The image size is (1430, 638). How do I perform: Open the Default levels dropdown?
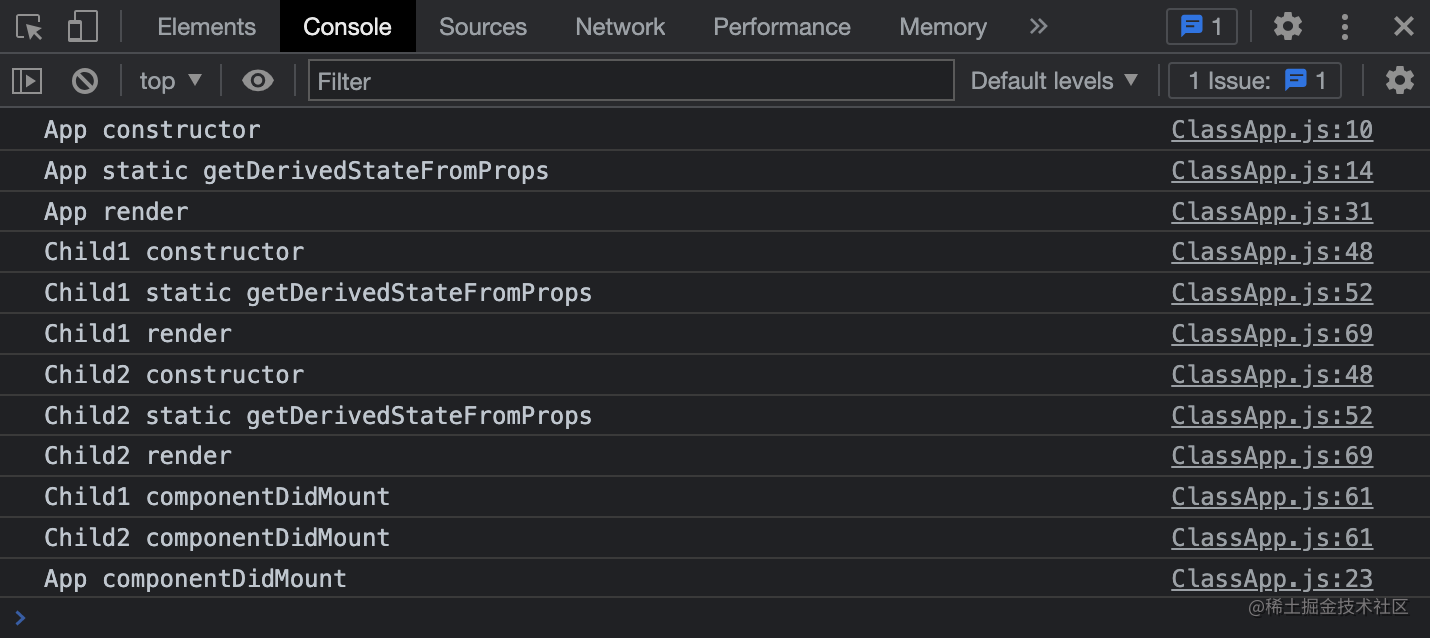coord(1054,81)
